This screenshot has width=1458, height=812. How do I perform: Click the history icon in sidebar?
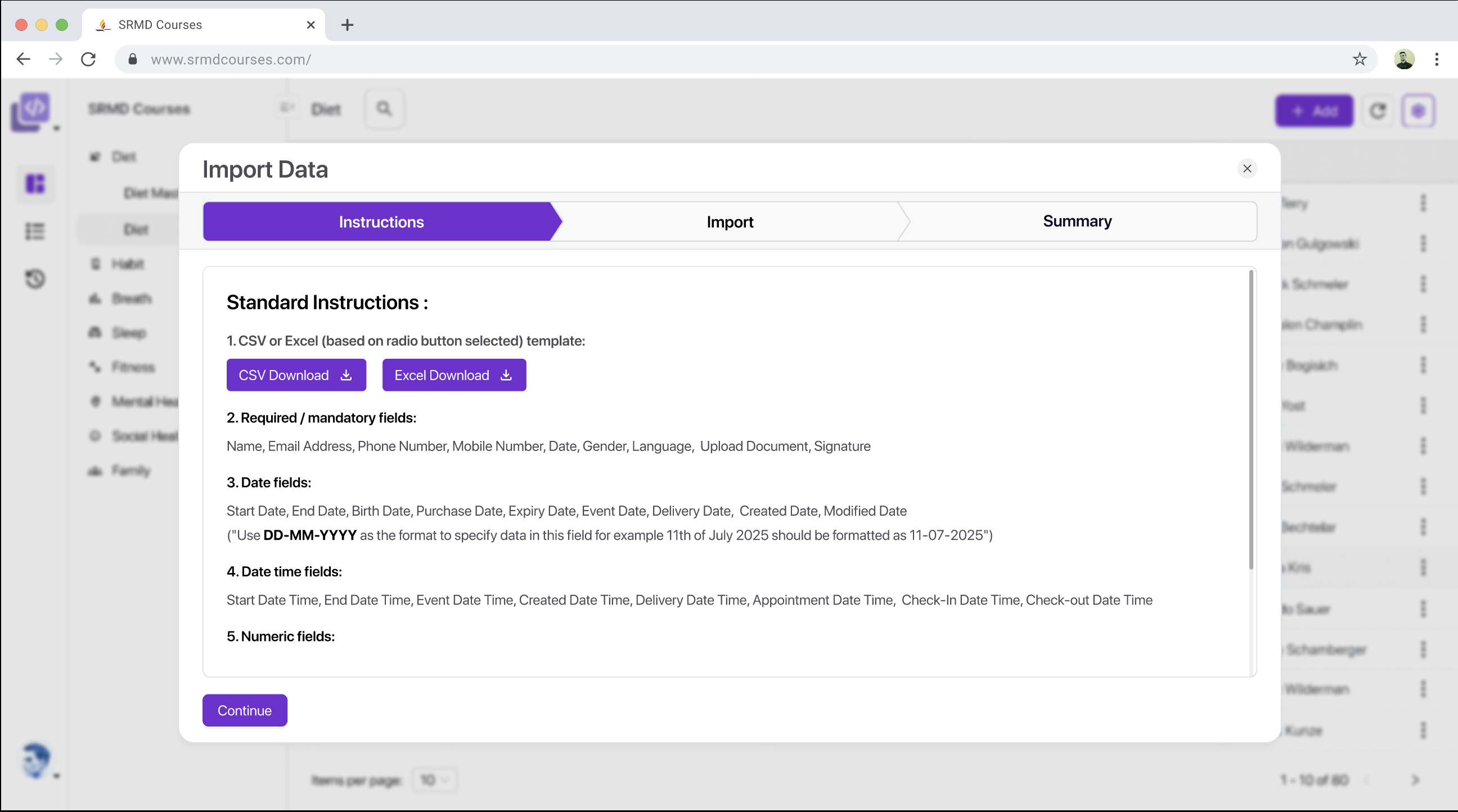click(35, 279)
